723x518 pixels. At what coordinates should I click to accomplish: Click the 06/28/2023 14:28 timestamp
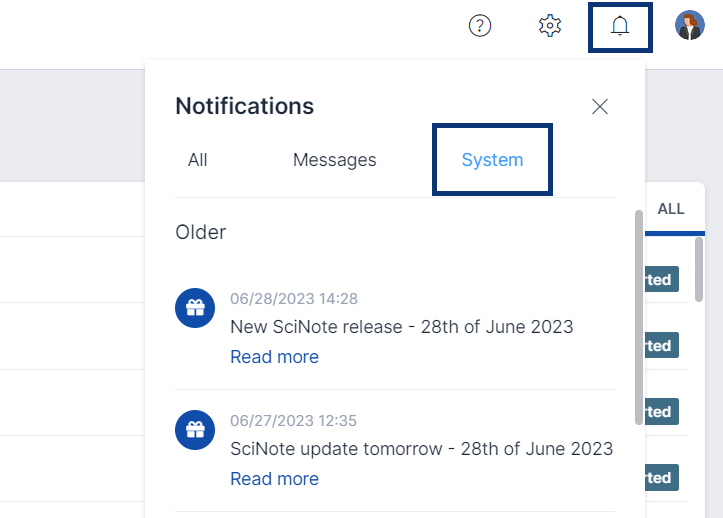point(294,298)
